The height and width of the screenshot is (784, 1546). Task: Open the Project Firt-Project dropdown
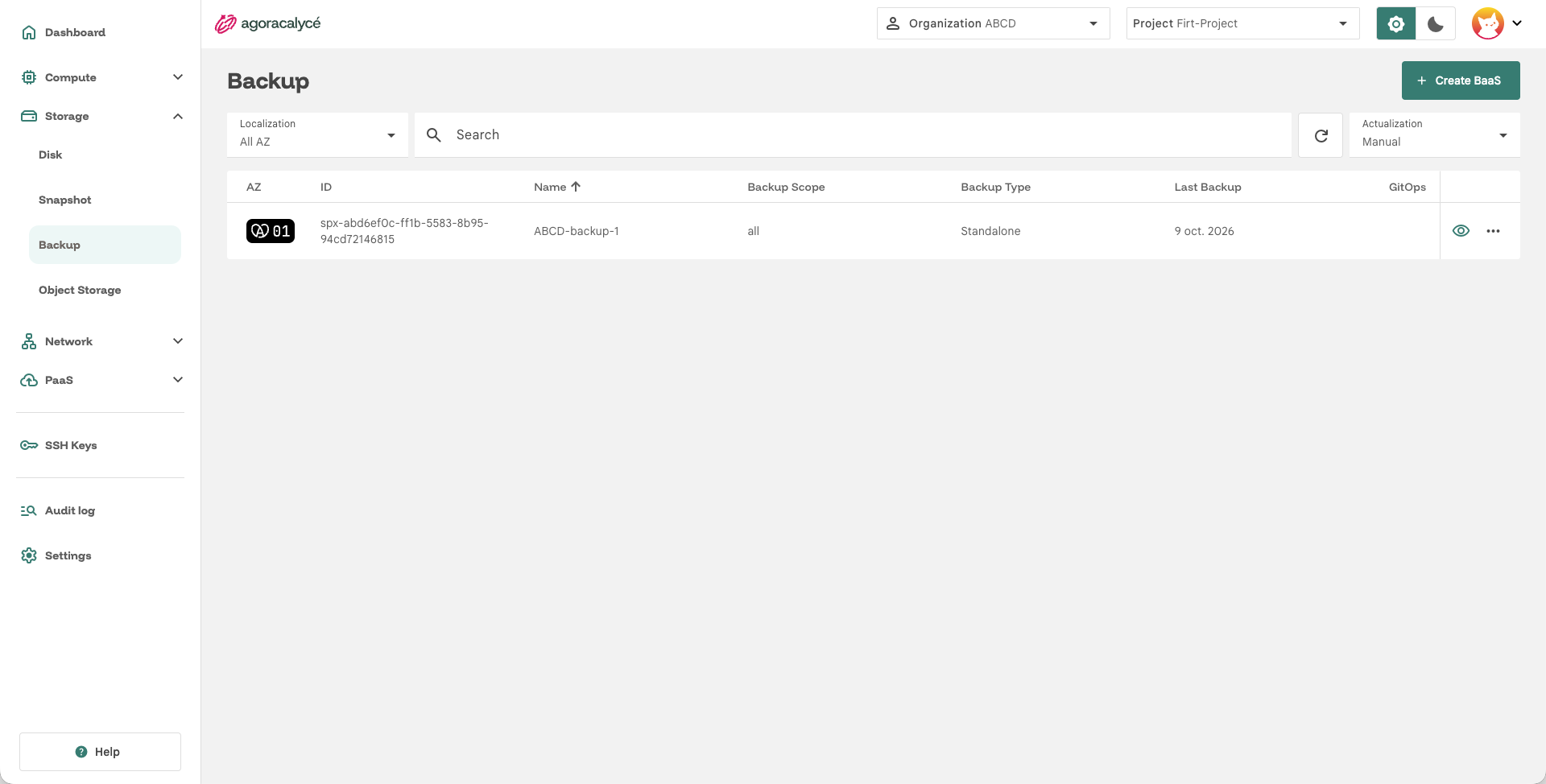[1242, 23]
